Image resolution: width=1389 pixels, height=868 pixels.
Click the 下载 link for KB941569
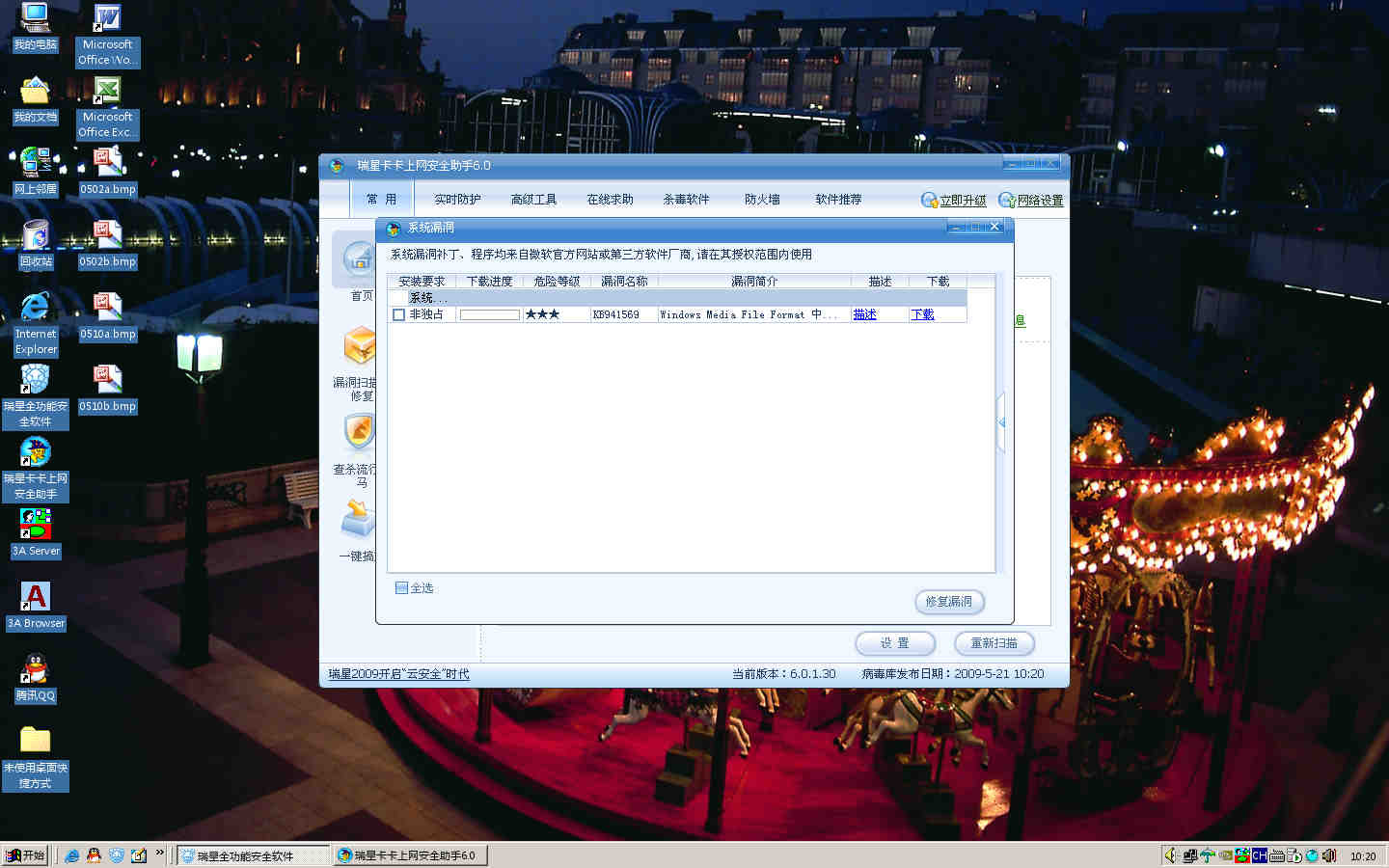tap(923, 314)
